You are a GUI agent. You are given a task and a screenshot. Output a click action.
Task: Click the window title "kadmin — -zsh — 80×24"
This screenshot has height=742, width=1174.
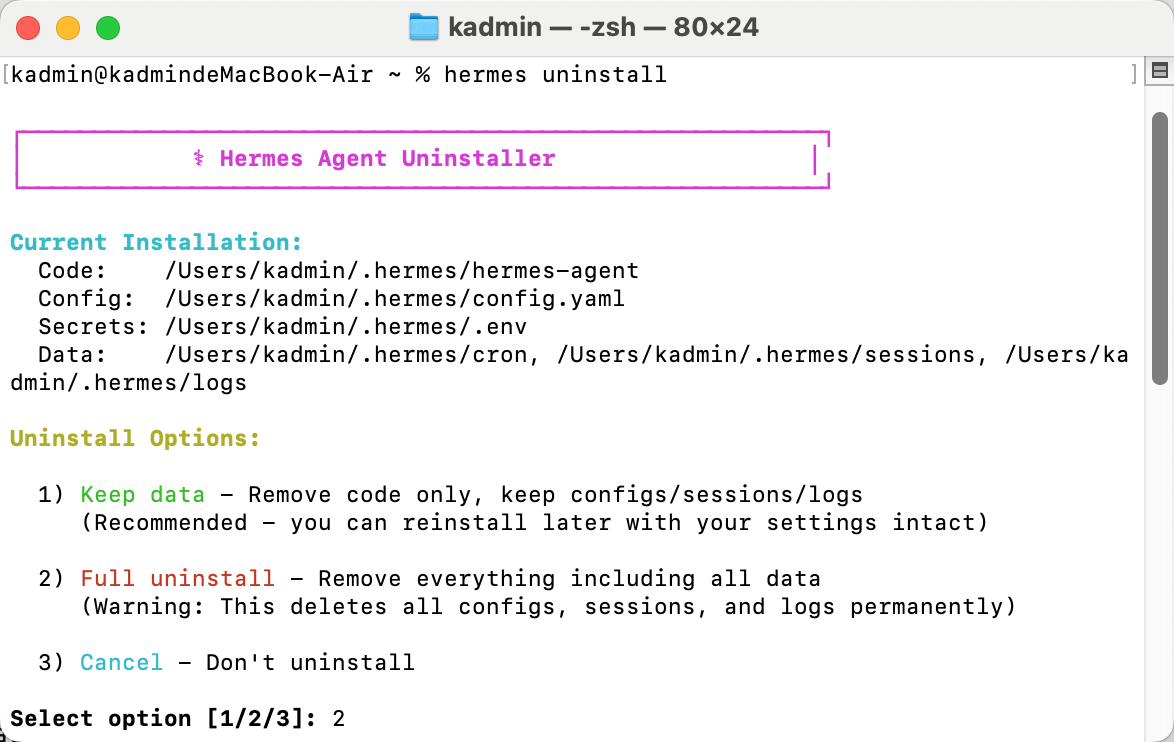pos(603,28)
